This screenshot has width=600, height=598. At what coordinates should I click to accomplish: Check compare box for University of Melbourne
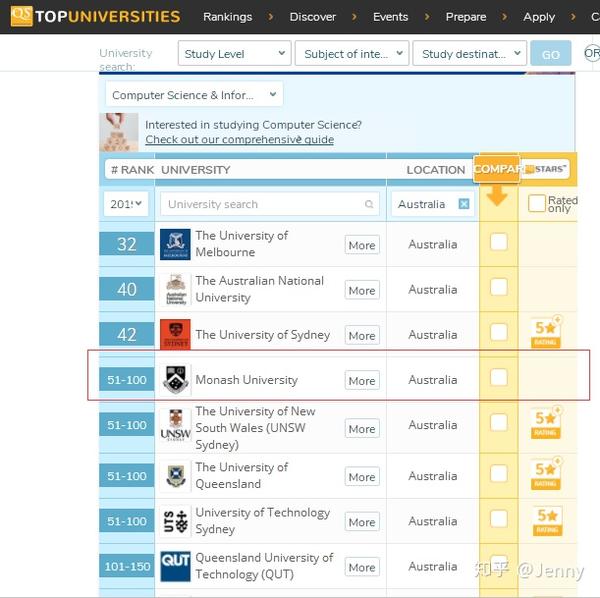[x=499, y=242]
